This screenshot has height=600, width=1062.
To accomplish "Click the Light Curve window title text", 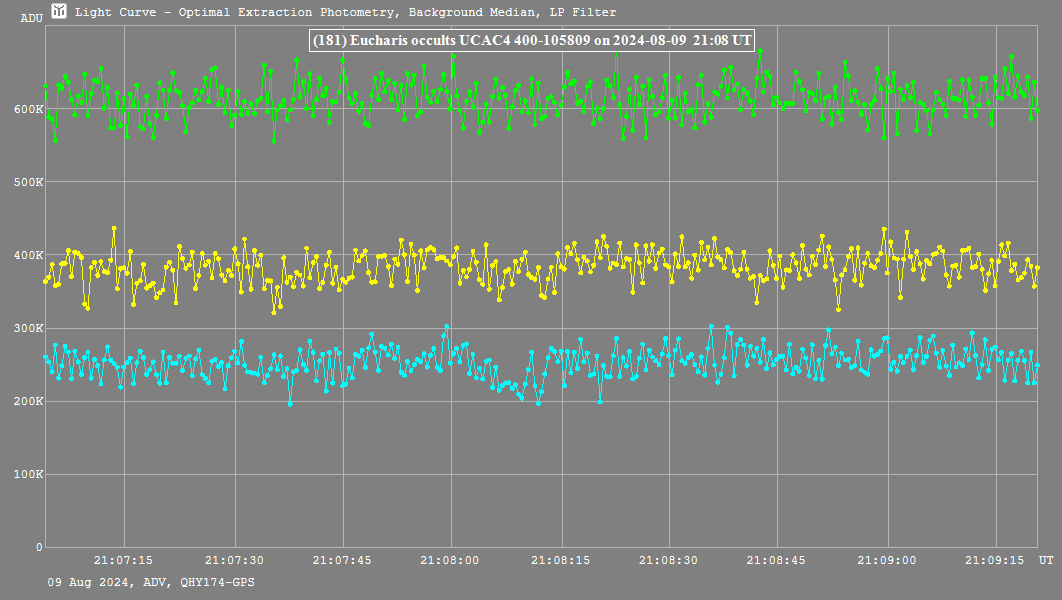I will coord(345,13).
